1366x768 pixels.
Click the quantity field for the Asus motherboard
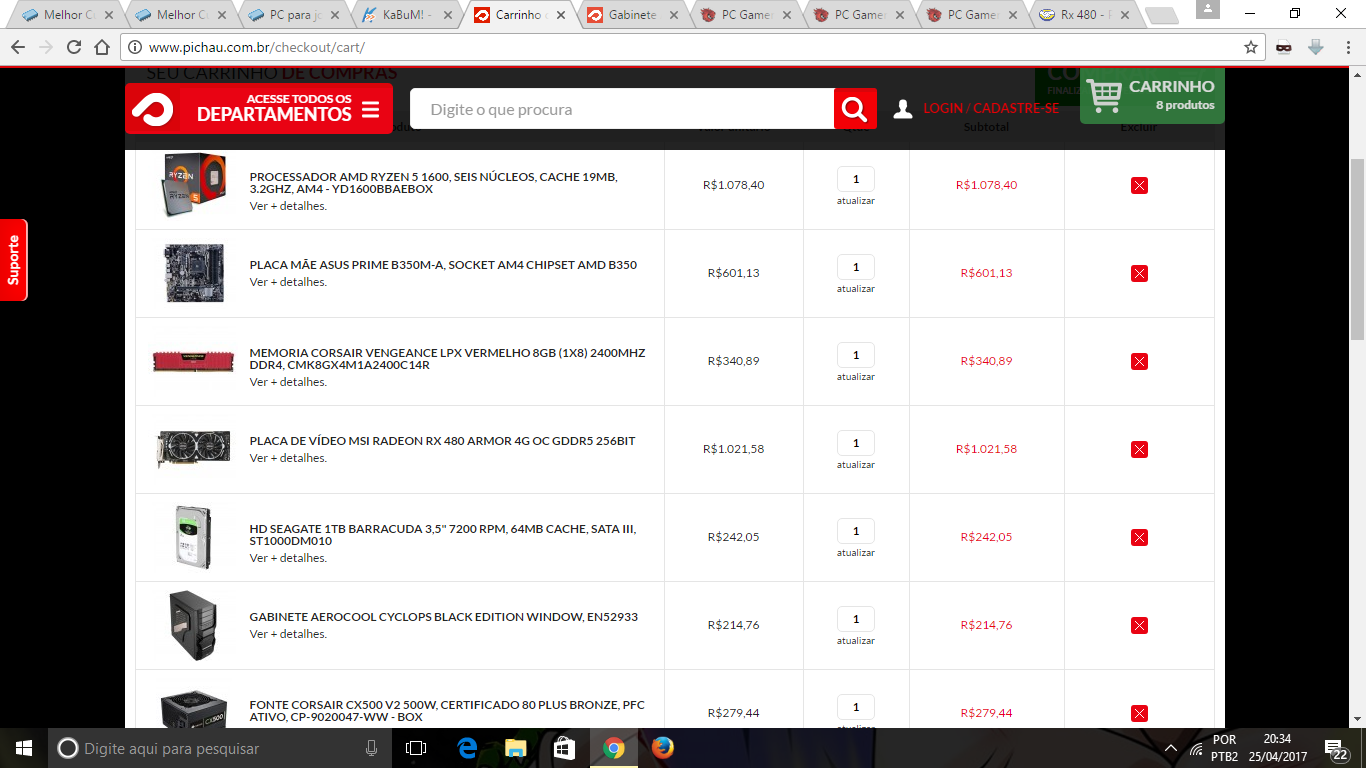point(856,267)
